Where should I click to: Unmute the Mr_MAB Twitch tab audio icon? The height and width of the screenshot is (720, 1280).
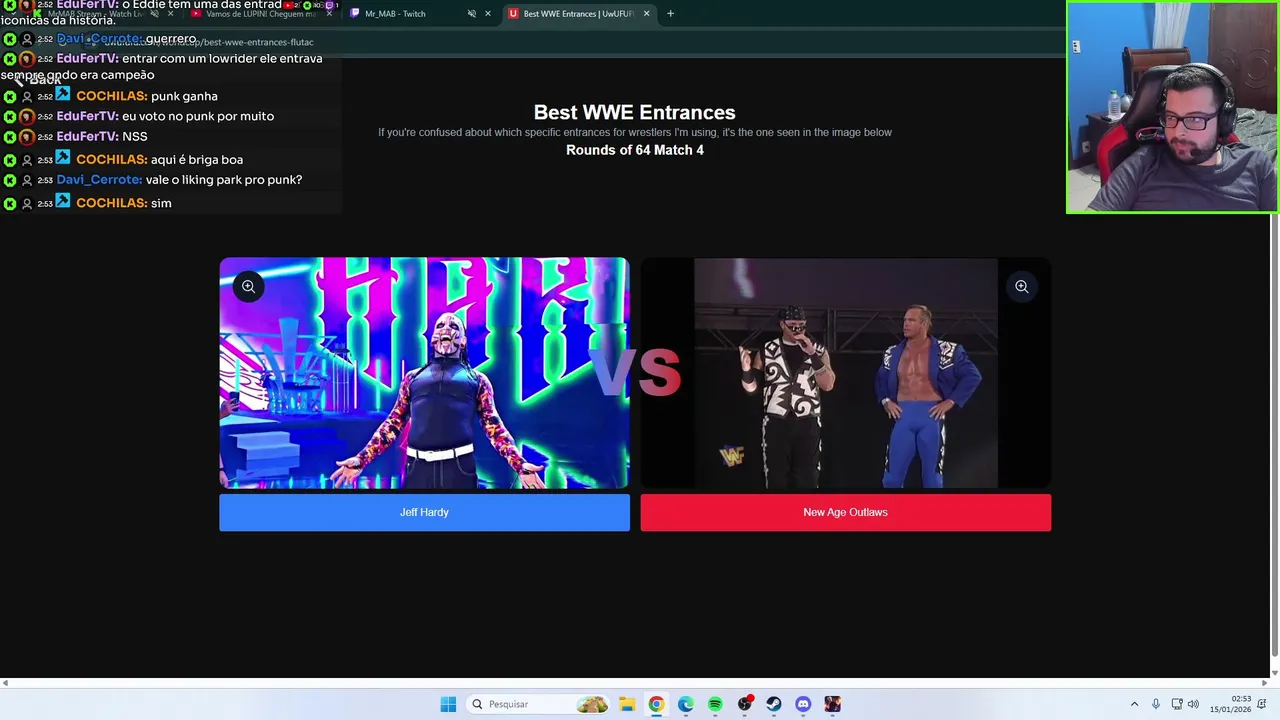coord(472,14)
